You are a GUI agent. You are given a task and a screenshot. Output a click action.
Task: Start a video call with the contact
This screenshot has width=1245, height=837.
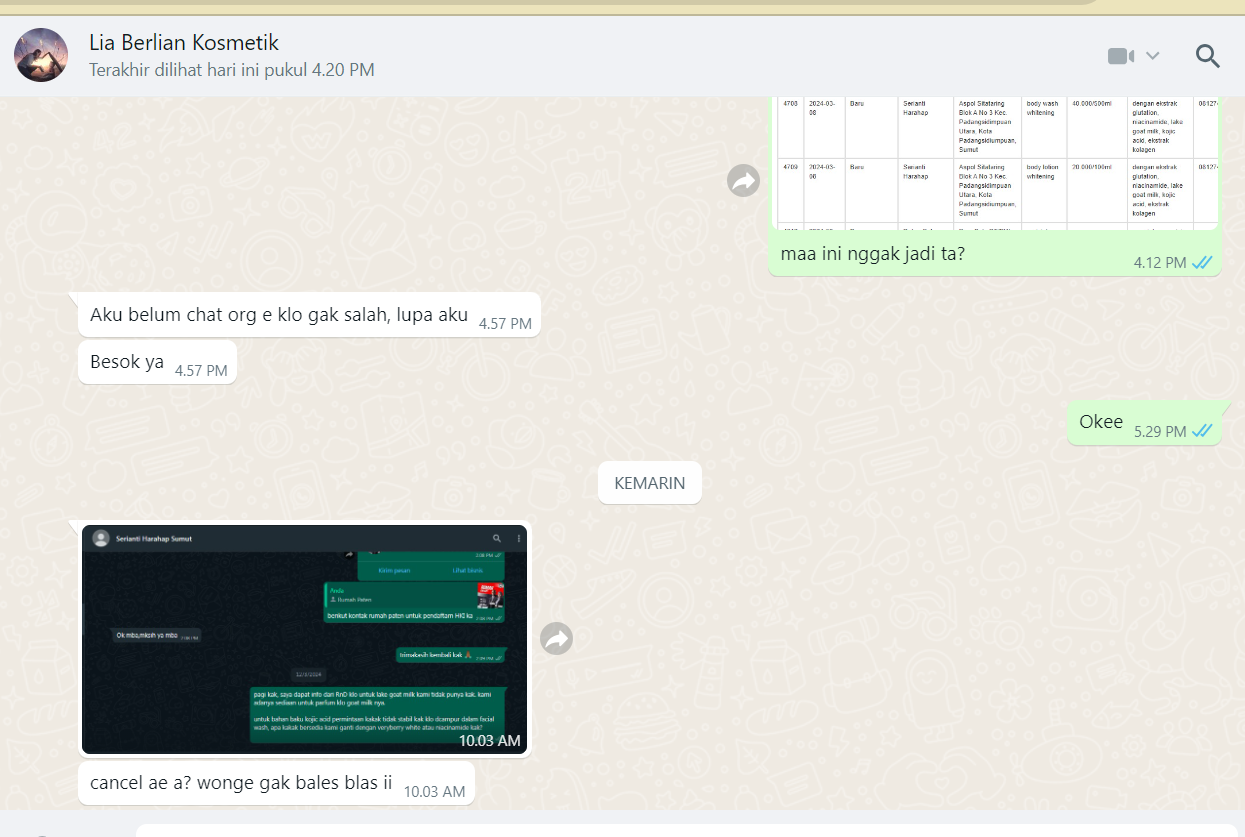(1121, 56)
